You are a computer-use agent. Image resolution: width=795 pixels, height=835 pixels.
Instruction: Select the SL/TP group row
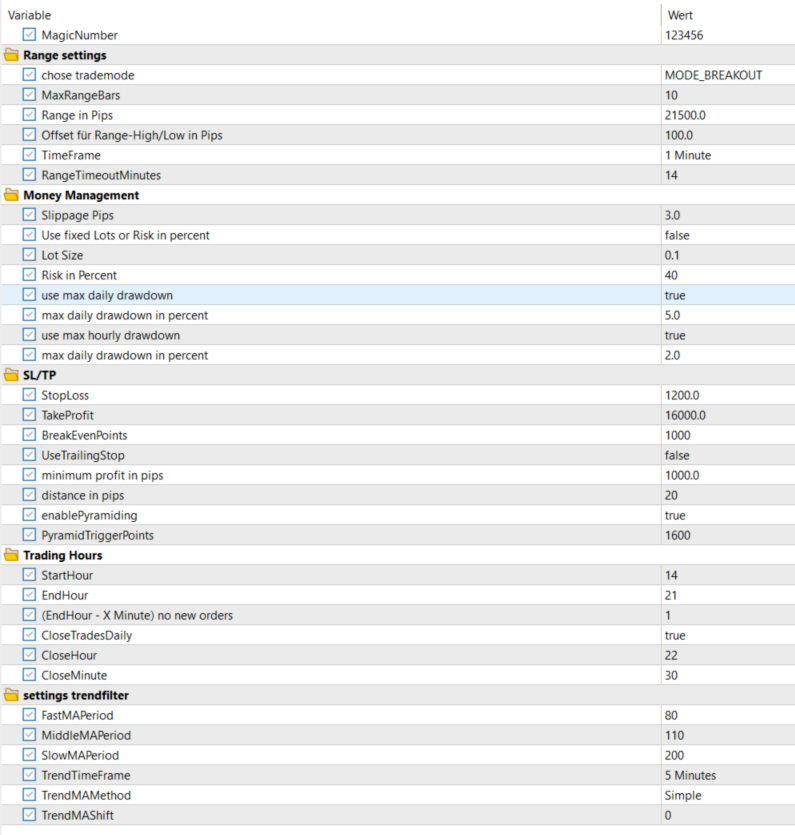point(398,375)
